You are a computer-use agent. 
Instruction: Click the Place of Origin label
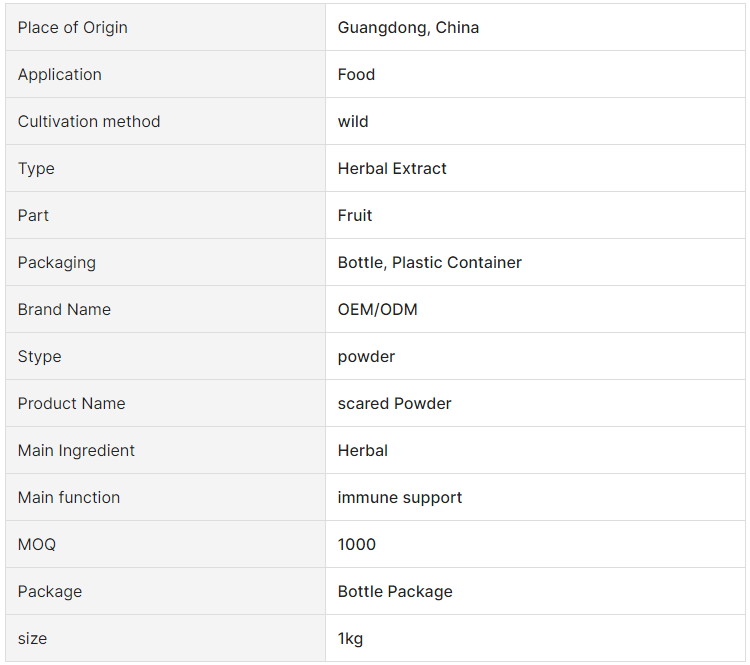pos(73,28)
